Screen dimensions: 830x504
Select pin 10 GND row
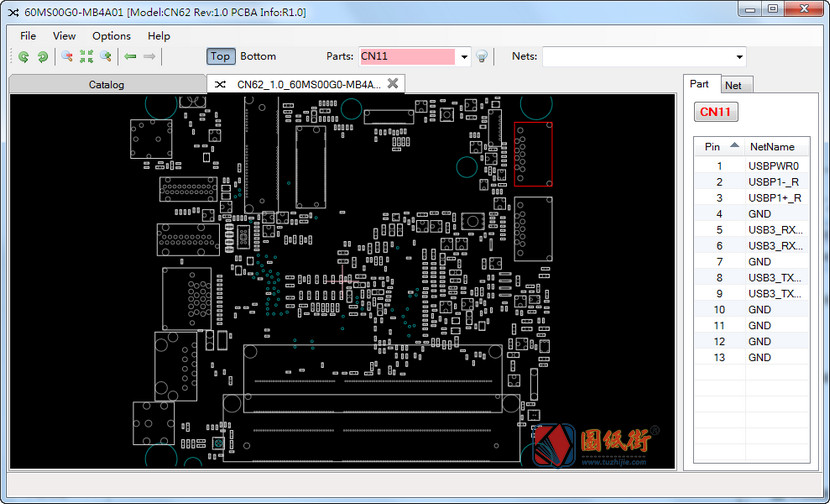752,309
